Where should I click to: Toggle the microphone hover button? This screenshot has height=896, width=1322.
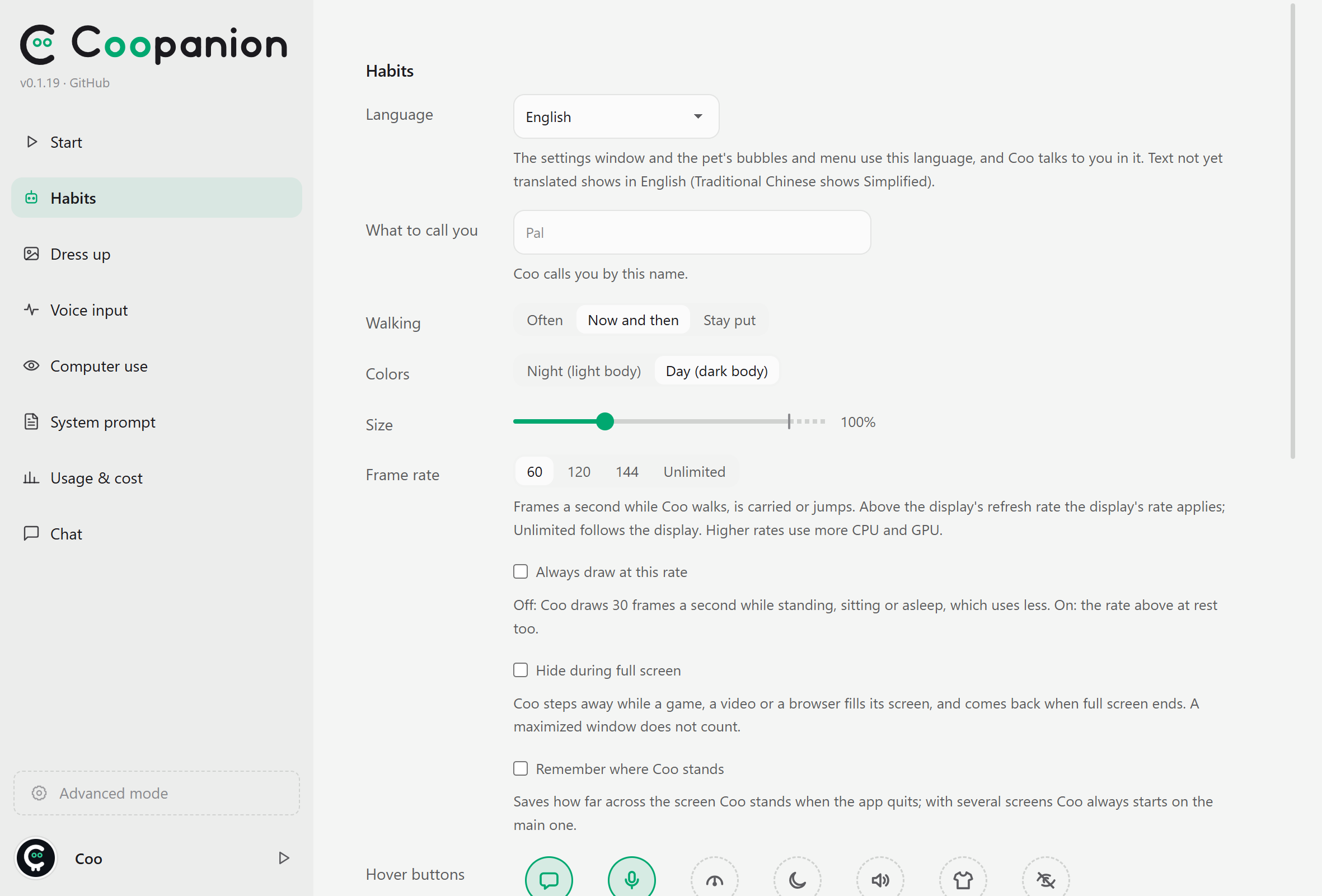pyautogui.click(x=631, y=879)
